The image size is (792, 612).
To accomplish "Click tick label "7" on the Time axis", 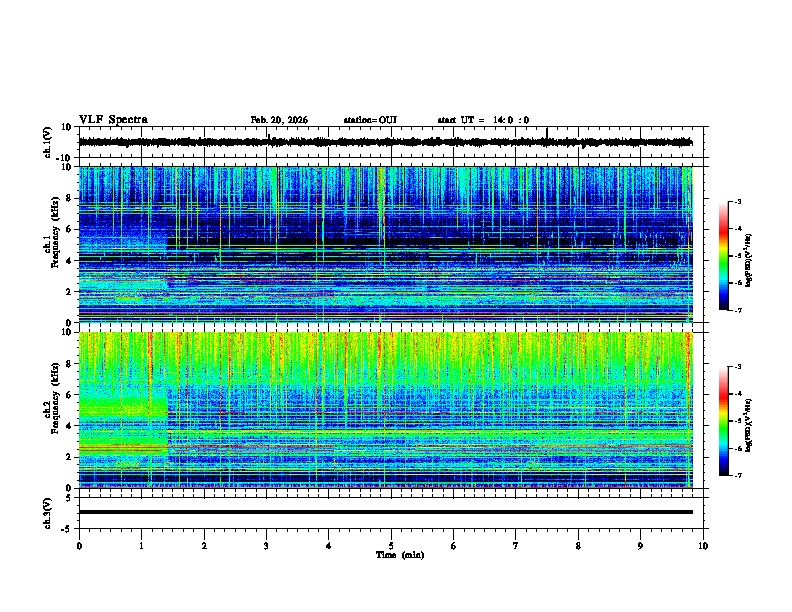I will 516,546.
